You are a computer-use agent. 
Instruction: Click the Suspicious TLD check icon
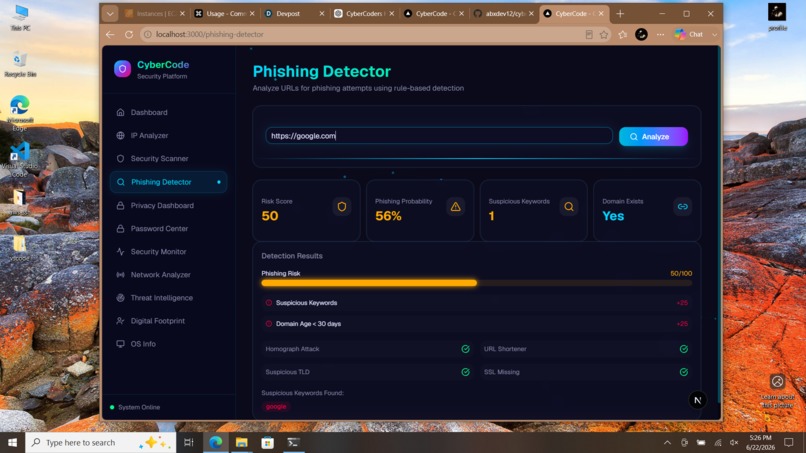tap(465, 372)
